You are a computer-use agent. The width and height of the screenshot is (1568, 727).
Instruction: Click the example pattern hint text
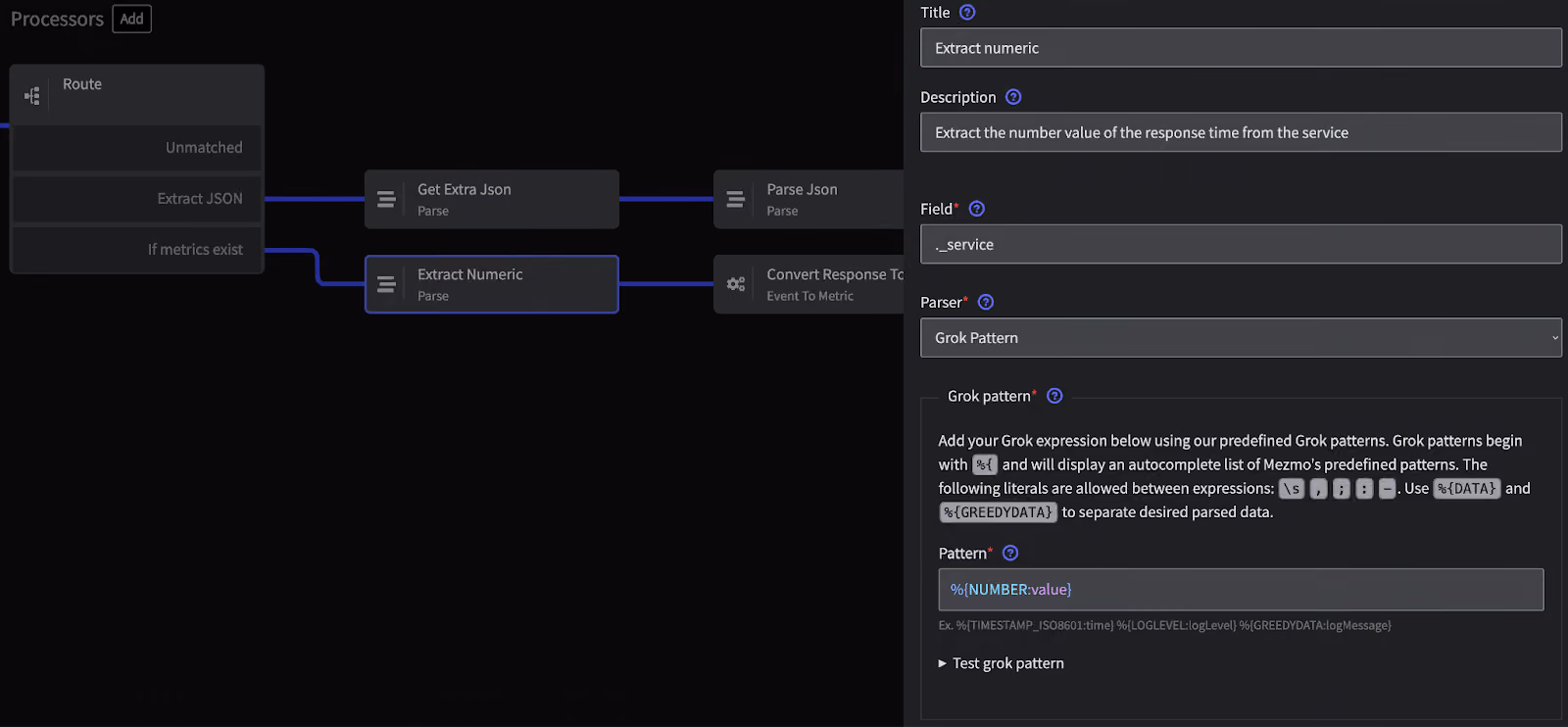point(1164,625)
